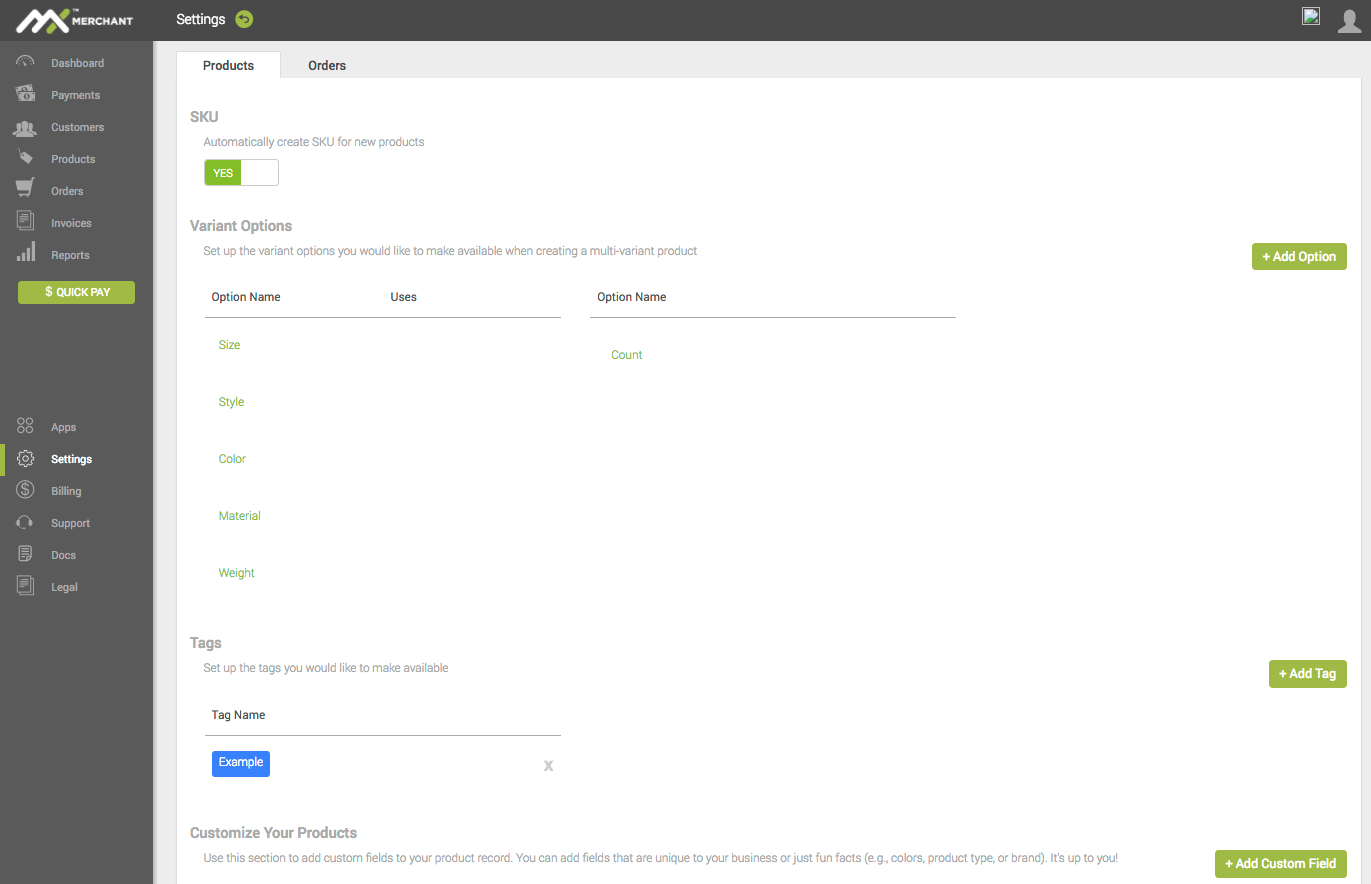Click the green refresh icon beside Settings

pos(244,19)
